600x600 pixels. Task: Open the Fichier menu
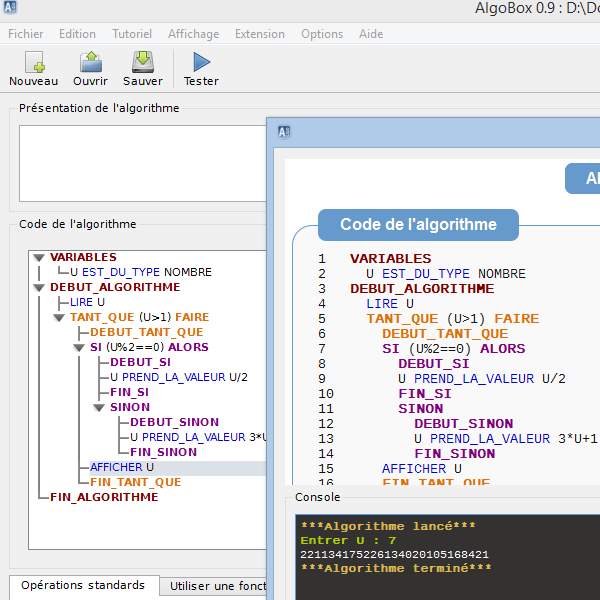pyautogui.click(x=25, y=34)
